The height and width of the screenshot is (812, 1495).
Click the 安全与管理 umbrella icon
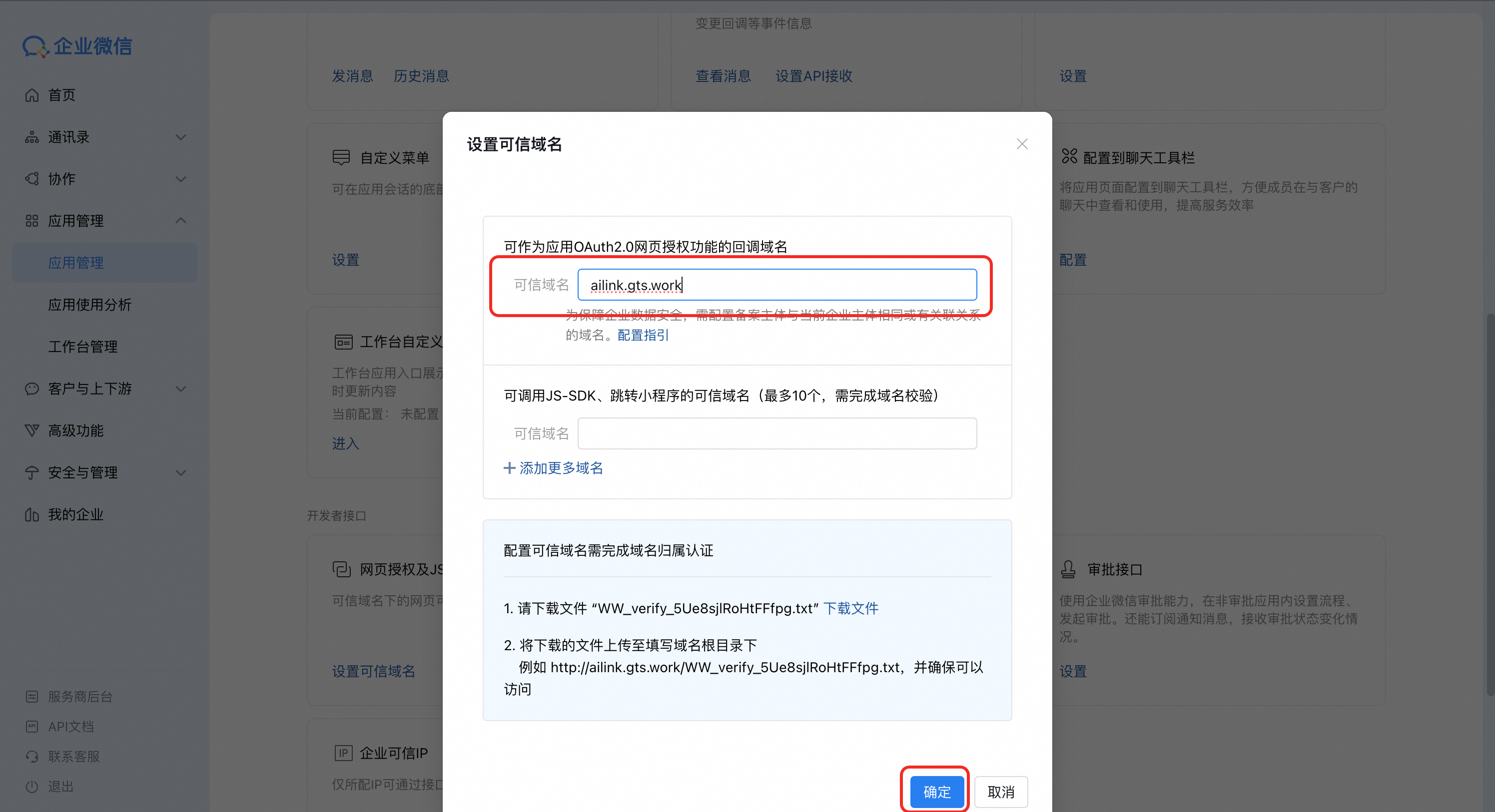pyautogui.click(x=32, y=473)
